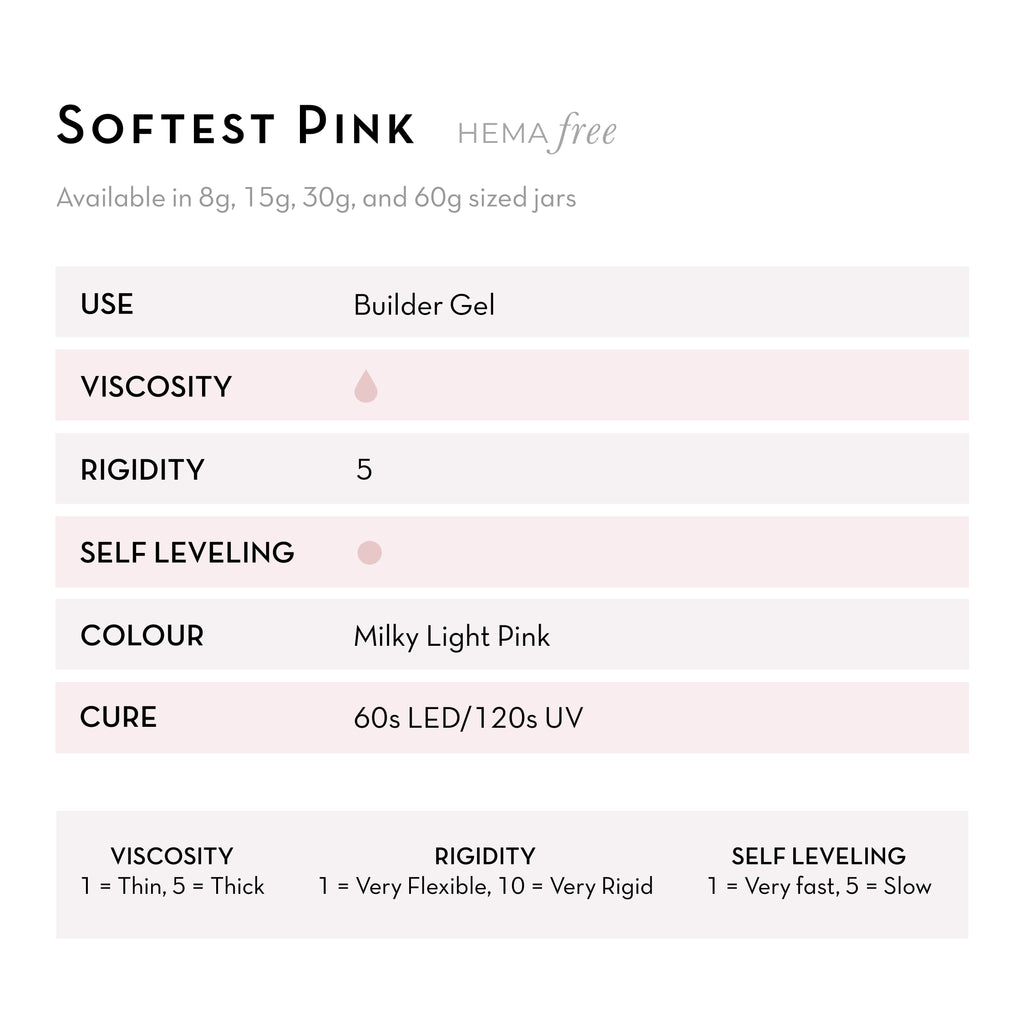Click the RIGIDITY row label

click(x=142, y=470)
